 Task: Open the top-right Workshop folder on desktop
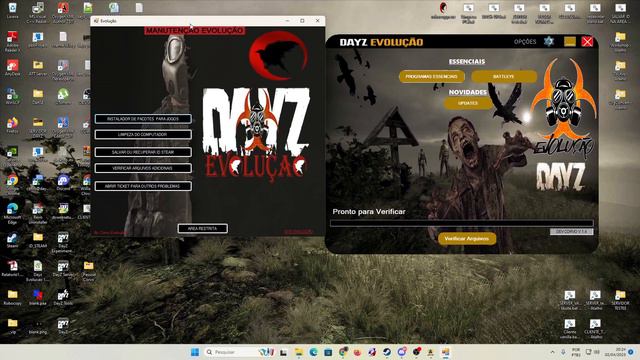[620, 41]
